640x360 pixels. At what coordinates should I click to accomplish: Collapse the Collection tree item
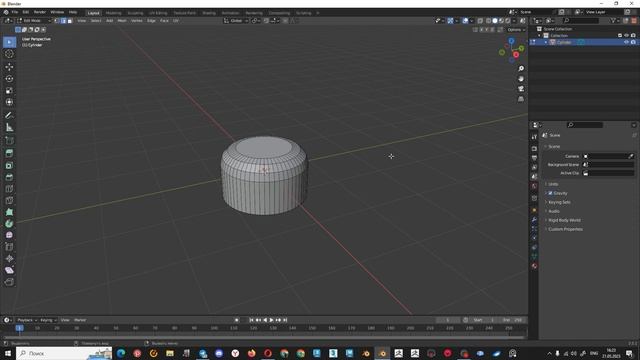pos(539,36)
